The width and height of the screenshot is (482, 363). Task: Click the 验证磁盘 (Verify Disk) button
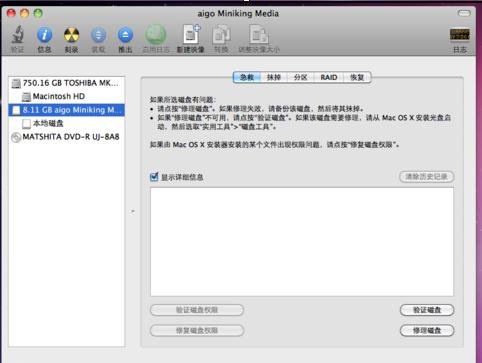coord(427,310)
